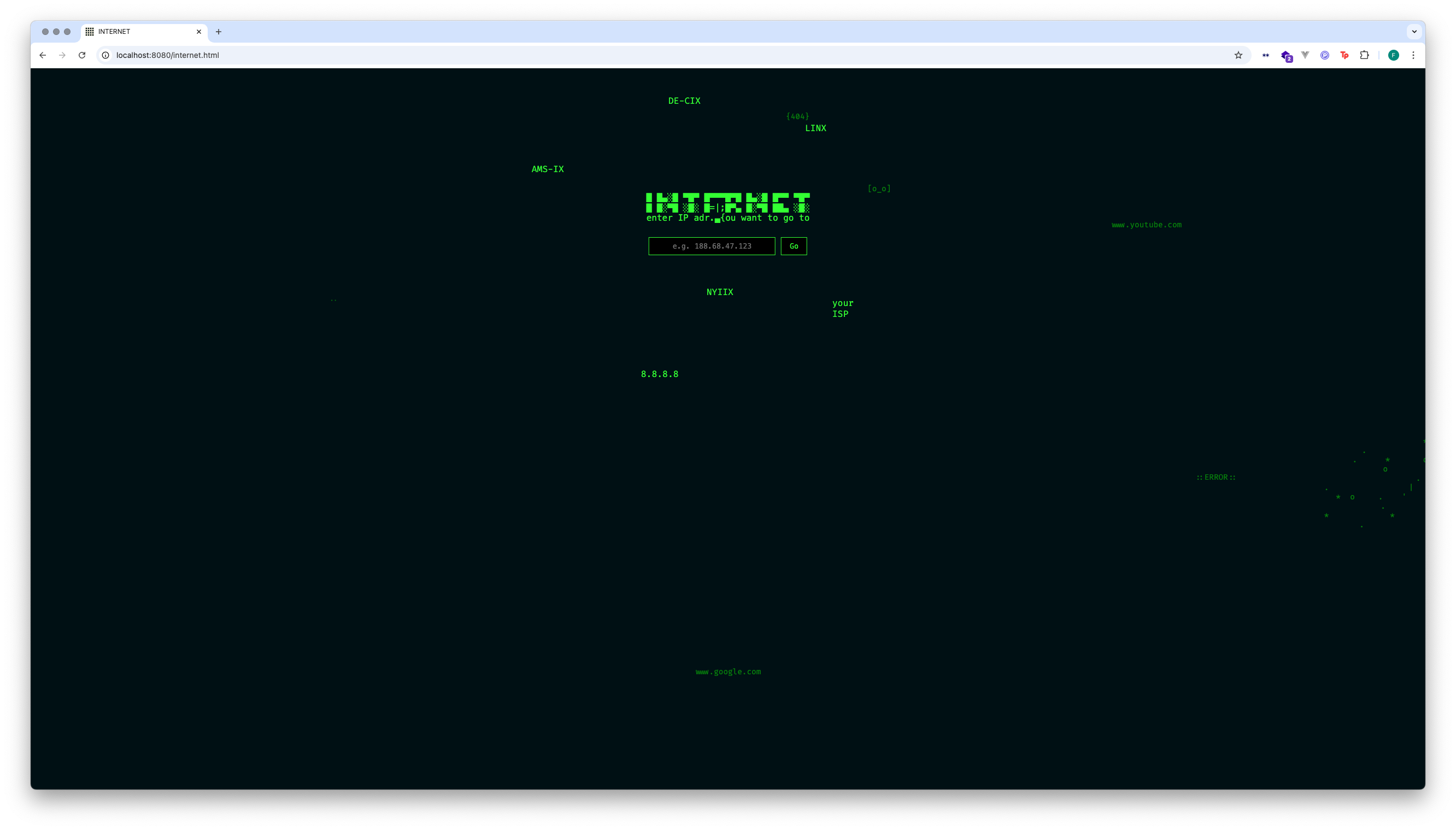This screenshot has height=830, width=1456.
Task: Open the three-dot Chrome menu
Action: click(x=1414, y=55)
